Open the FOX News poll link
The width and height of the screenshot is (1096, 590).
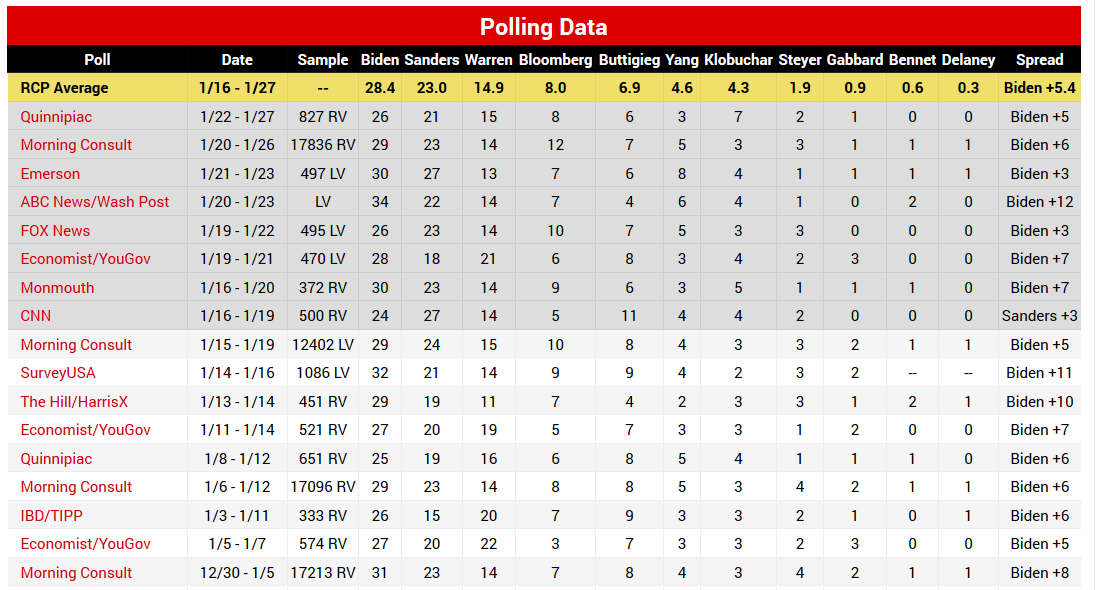click(55, 231)
